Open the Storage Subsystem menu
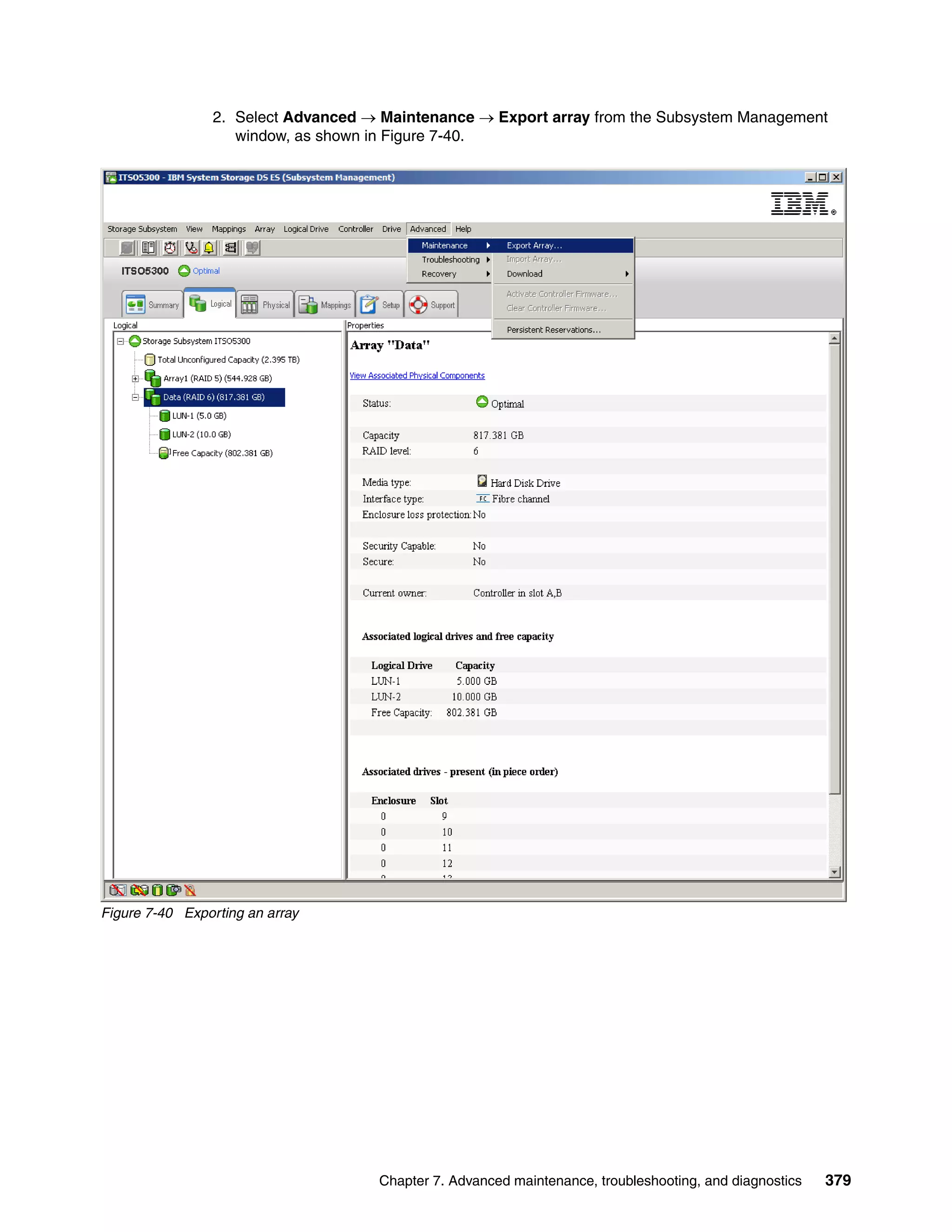Viewport: 952px width, 1232px height. point(142,229)
